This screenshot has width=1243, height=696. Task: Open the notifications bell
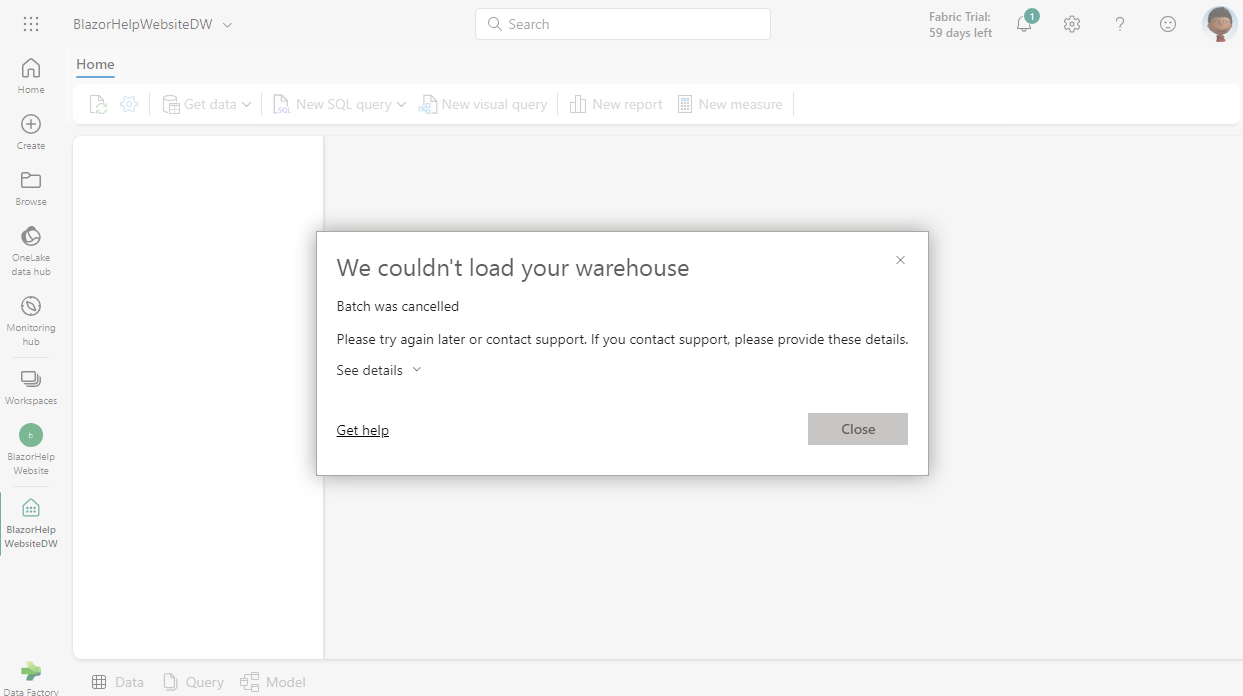(x=1024, y=24)
